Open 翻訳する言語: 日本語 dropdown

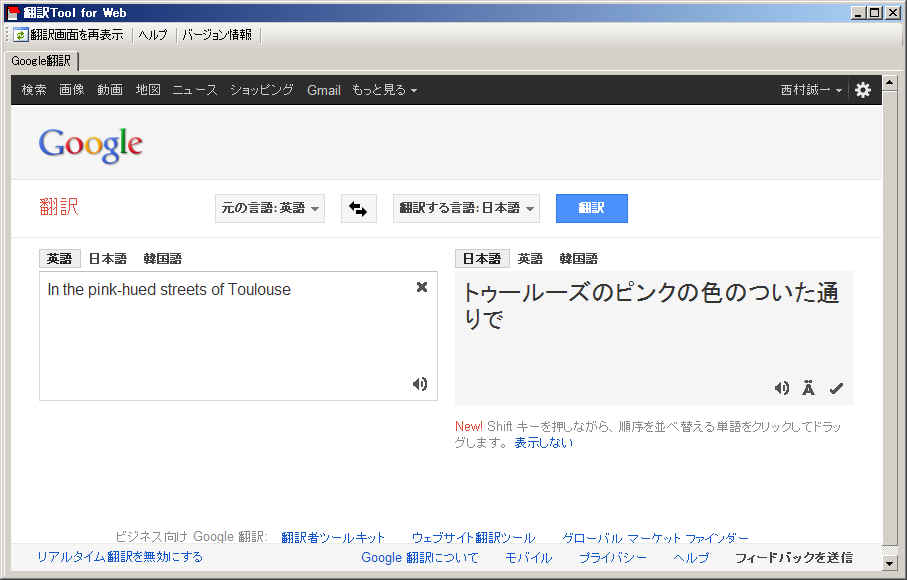point(466,208)
